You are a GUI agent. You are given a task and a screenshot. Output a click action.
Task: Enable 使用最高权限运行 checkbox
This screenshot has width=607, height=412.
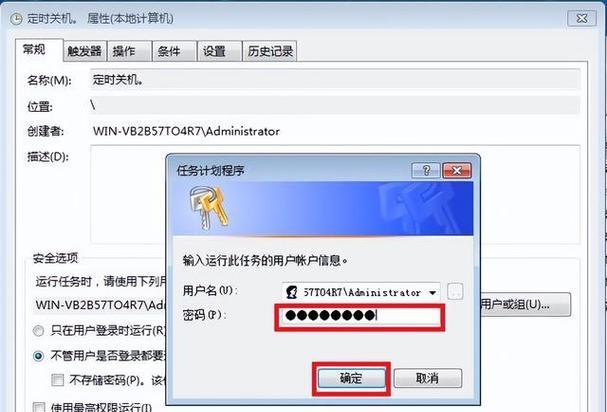(38, 407)
